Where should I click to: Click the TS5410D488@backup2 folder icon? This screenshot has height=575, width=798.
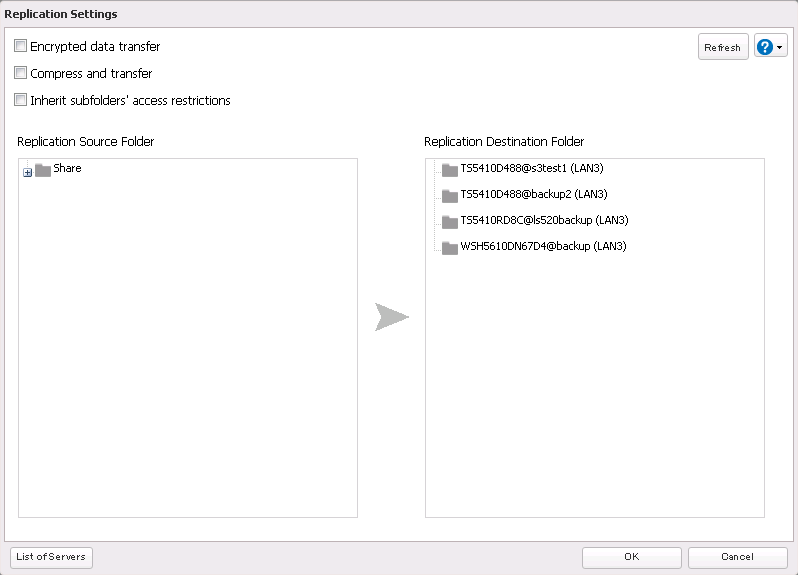coord(450,196)
